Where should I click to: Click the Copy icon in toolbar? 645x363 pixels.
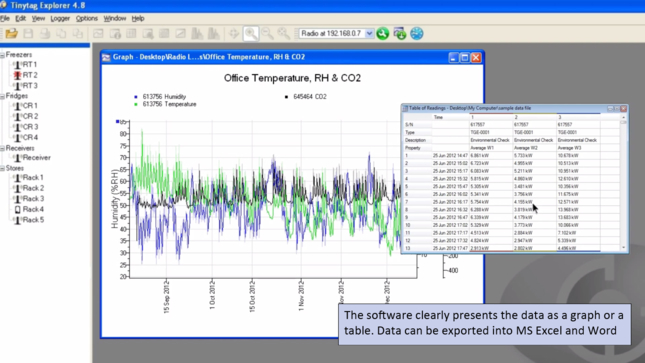(x=61, y=33)
